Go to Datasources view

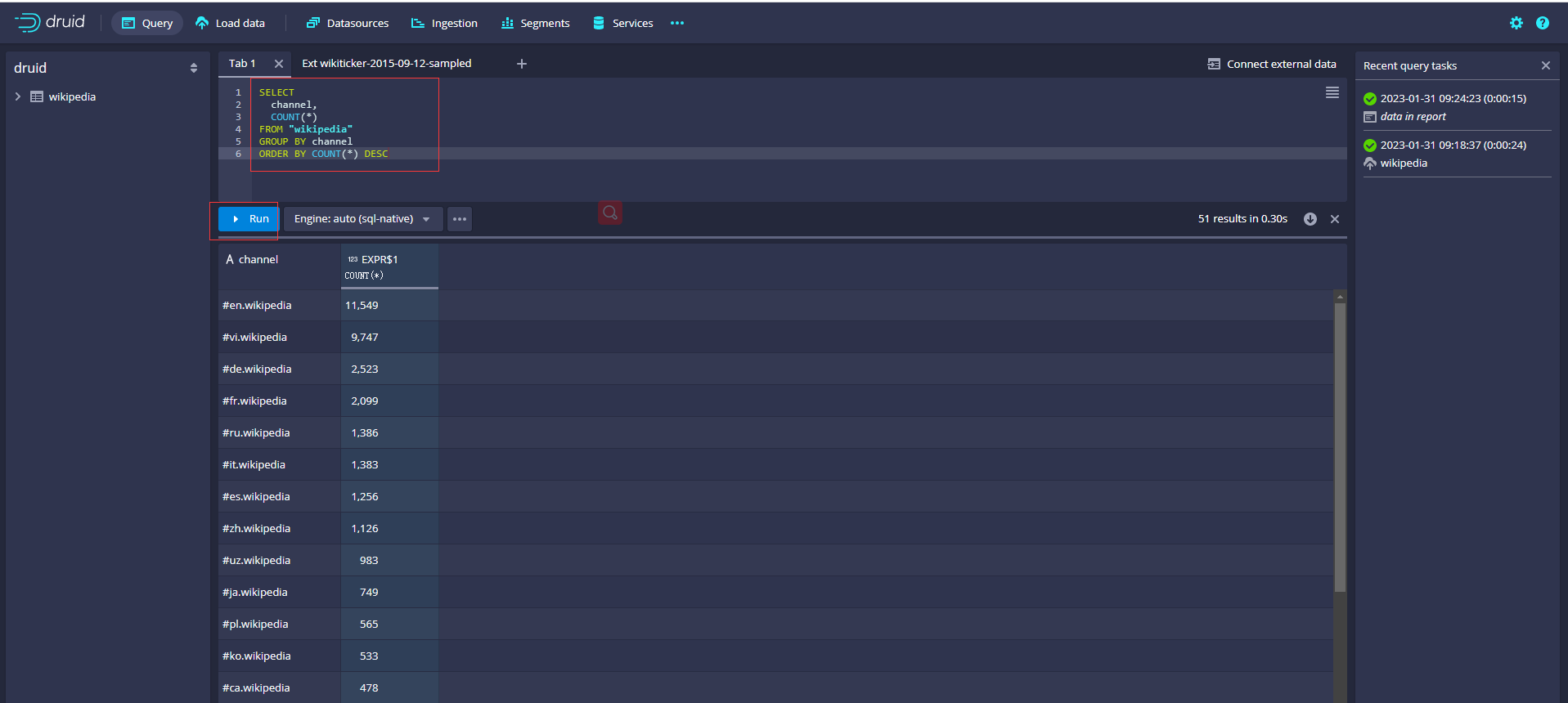(x=348, y=23)
